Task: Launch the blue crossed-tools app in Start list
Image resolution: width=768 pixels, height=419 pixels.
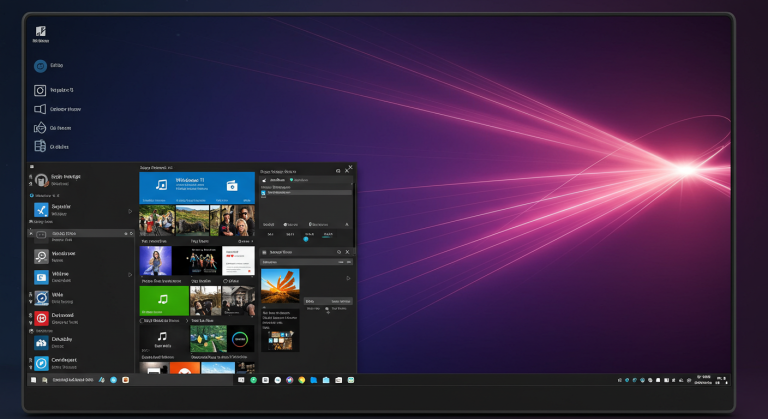Action: pyautogui.click(x=41, y=210)
